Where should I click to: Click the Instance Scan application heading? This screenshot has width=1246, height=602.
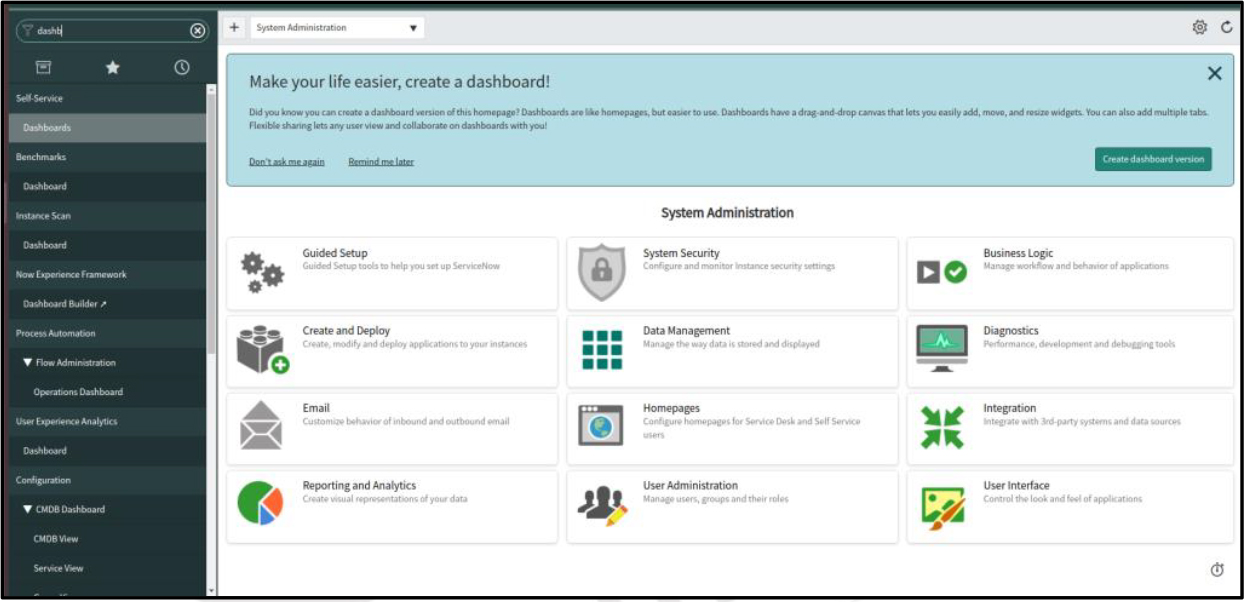108,216
